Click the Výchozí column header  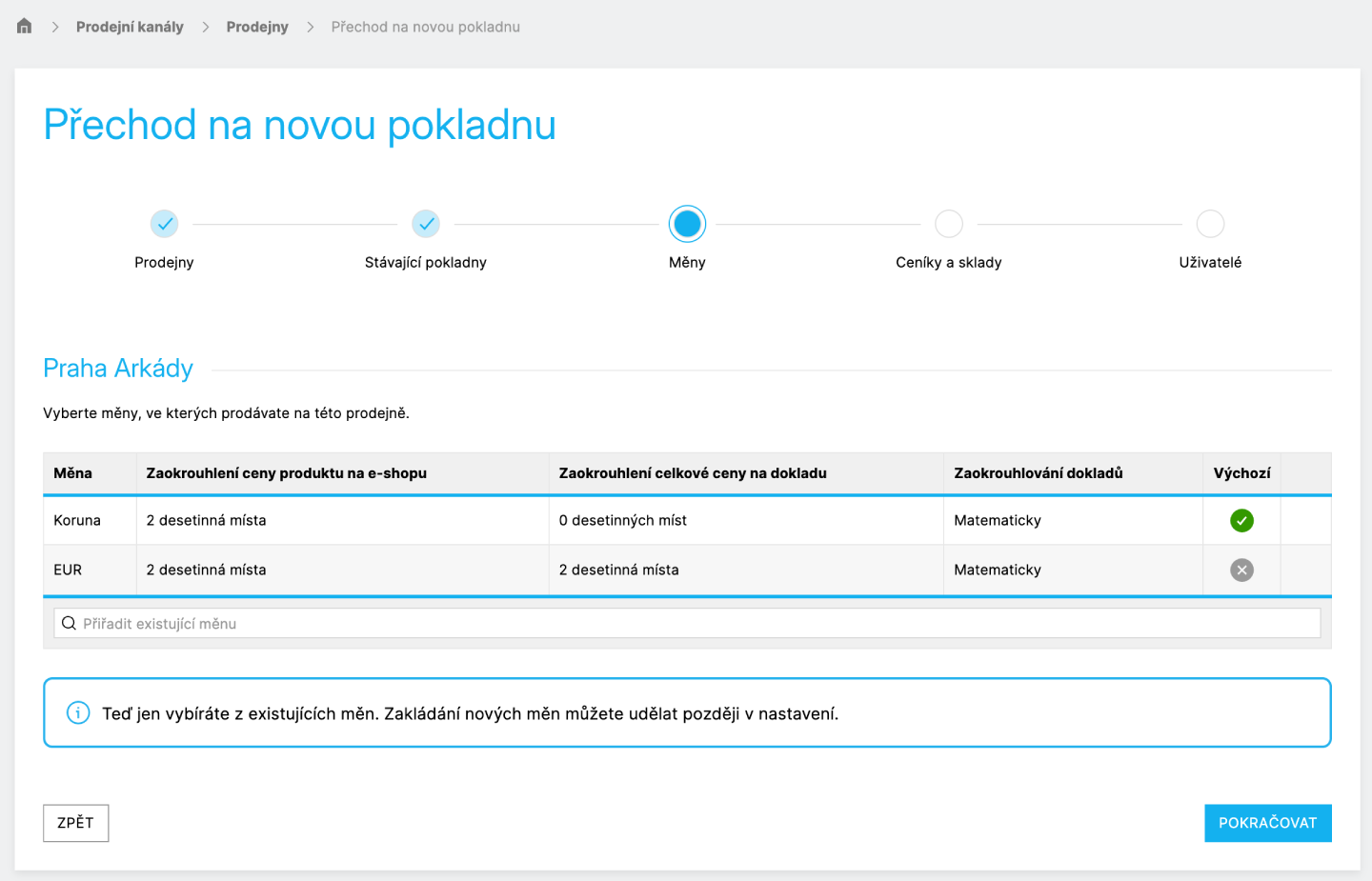click(x=1241, y=473)
